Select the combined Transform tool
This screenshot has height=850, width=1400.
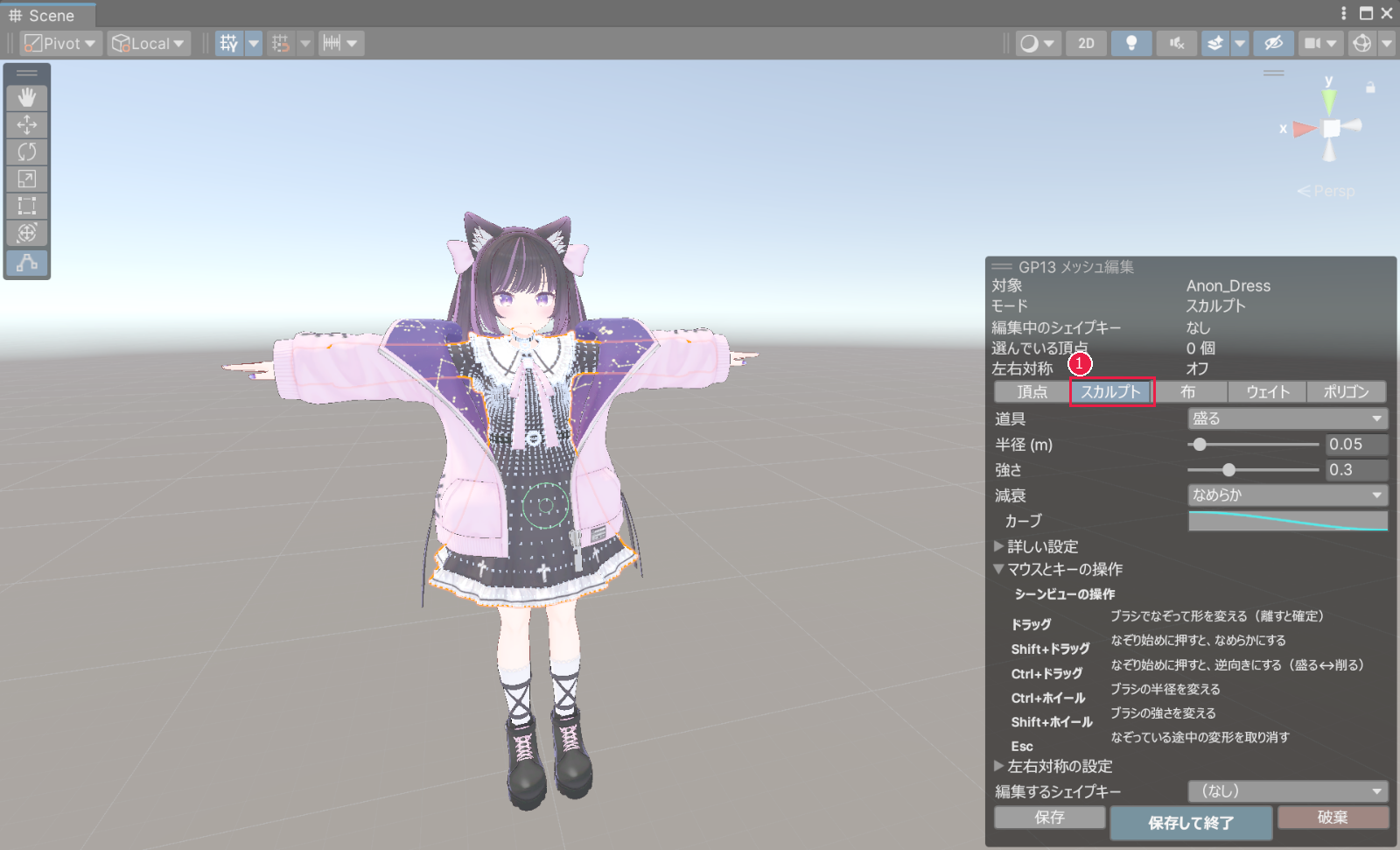click(x=27, y=233)
